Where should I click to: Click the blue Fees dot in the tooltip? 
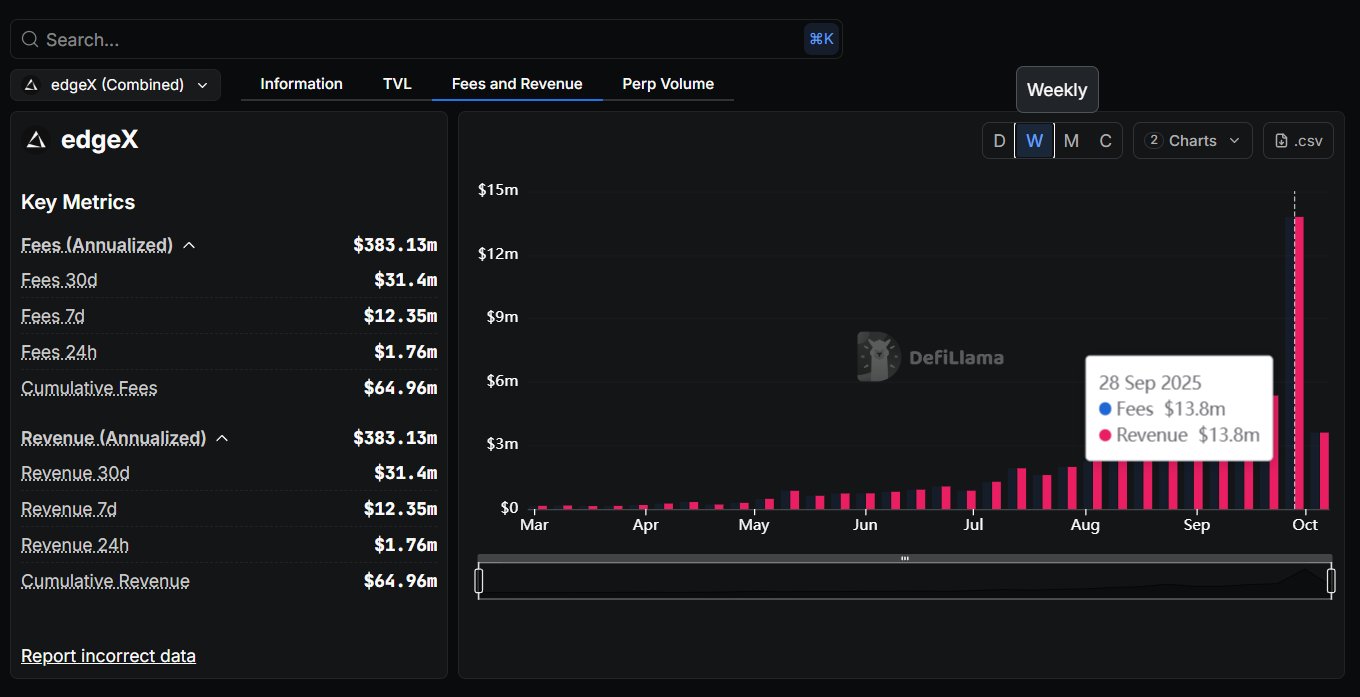point(1107,408)
